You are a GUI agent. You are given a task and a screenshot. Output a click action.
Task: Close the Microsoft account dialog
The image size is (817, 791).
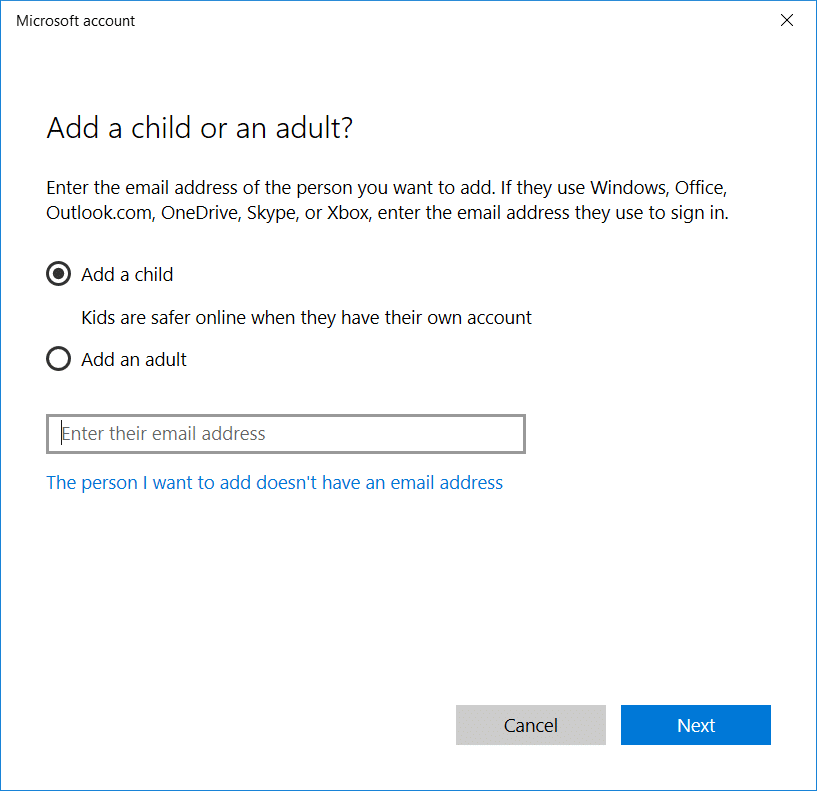(787, 21)
